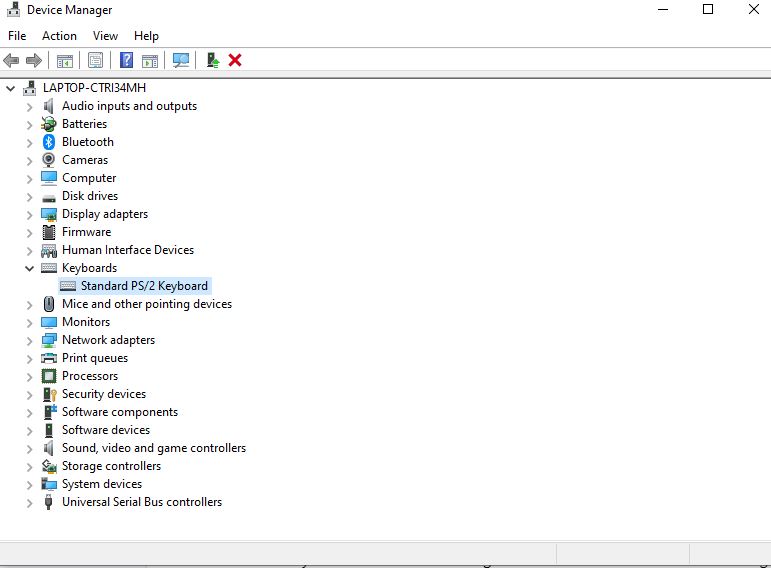Click the Network adapters icon
Screen dimensions: 771x568
pos(49,340)
